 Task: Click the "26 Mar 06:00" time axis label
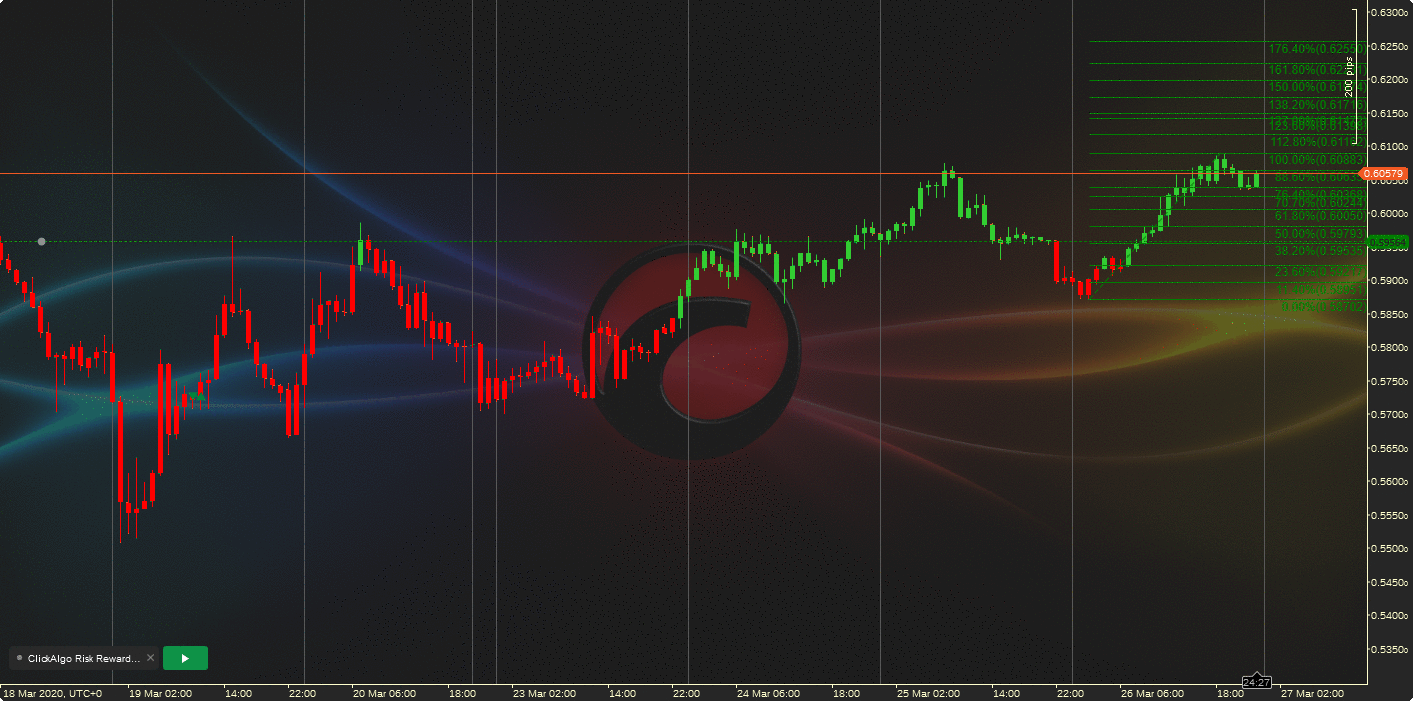1152,693
